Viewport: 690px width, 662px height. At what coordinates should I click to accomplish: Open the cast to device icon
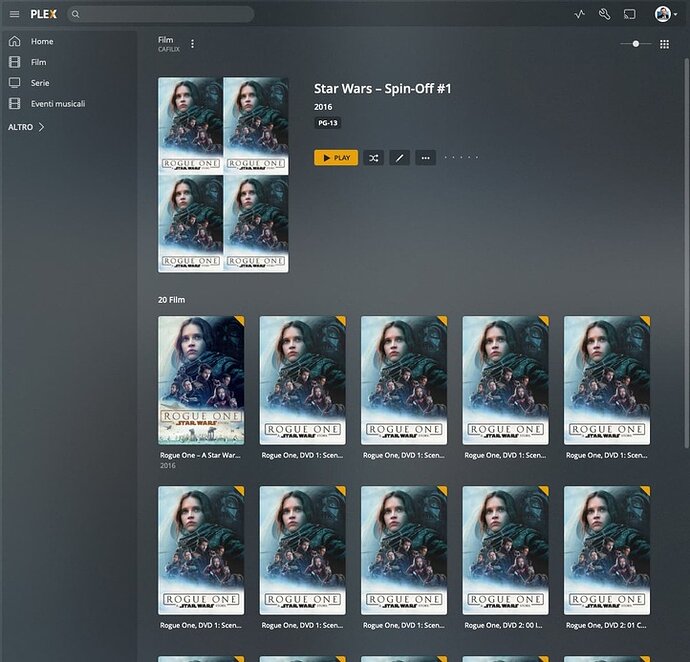point(630,14)
